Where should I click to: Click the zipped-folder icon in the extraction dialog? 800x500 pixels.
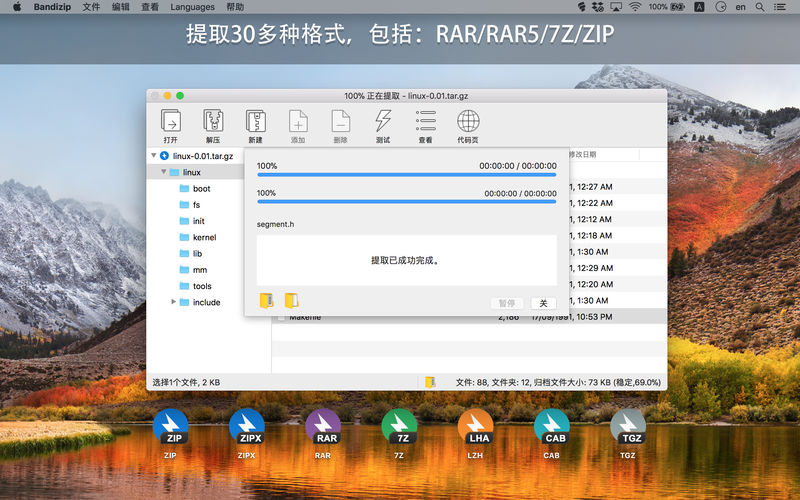(267, 301)
